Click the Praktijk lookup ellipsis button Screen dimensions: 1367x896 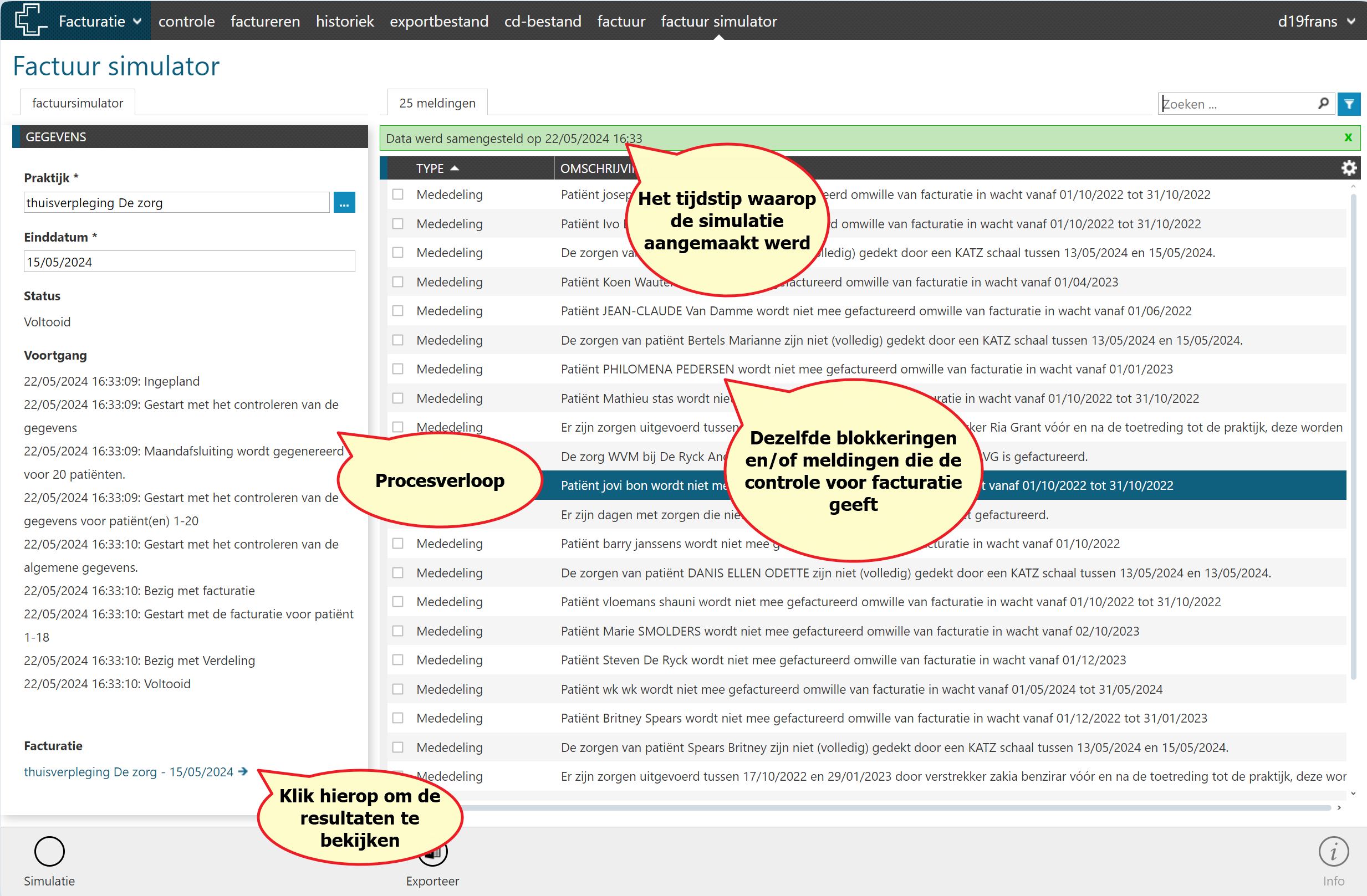point(344,203)
